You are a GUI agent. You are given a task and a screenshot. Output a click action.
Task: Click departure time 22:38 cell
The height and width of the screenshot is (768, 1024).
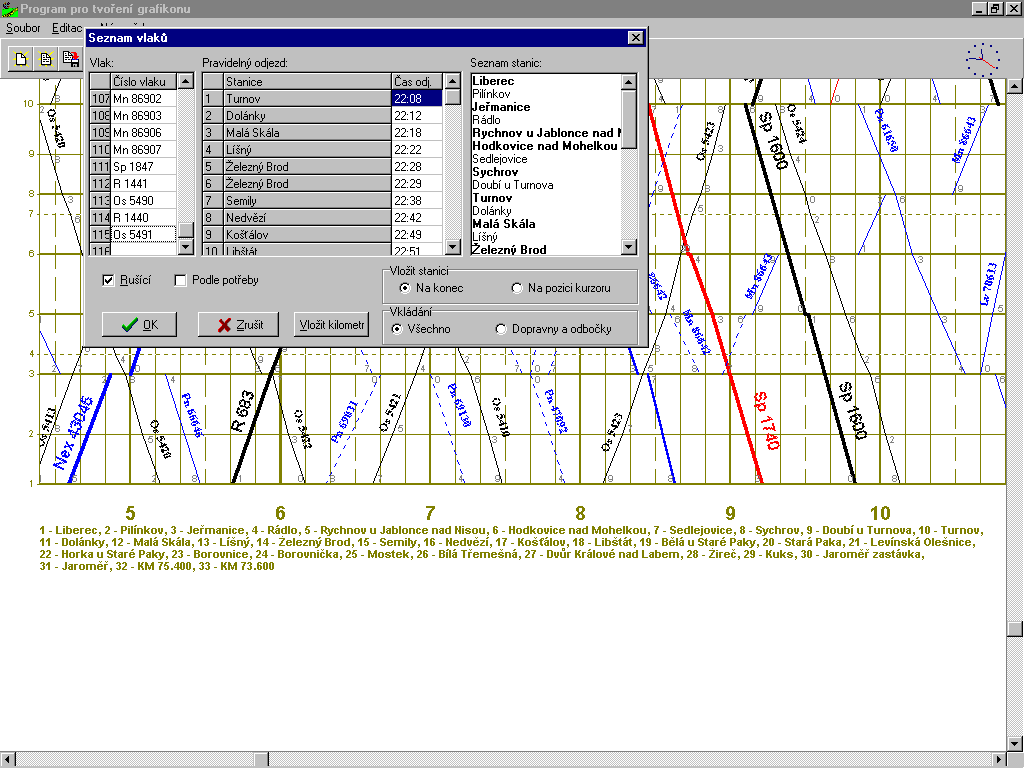click(417, 200)
